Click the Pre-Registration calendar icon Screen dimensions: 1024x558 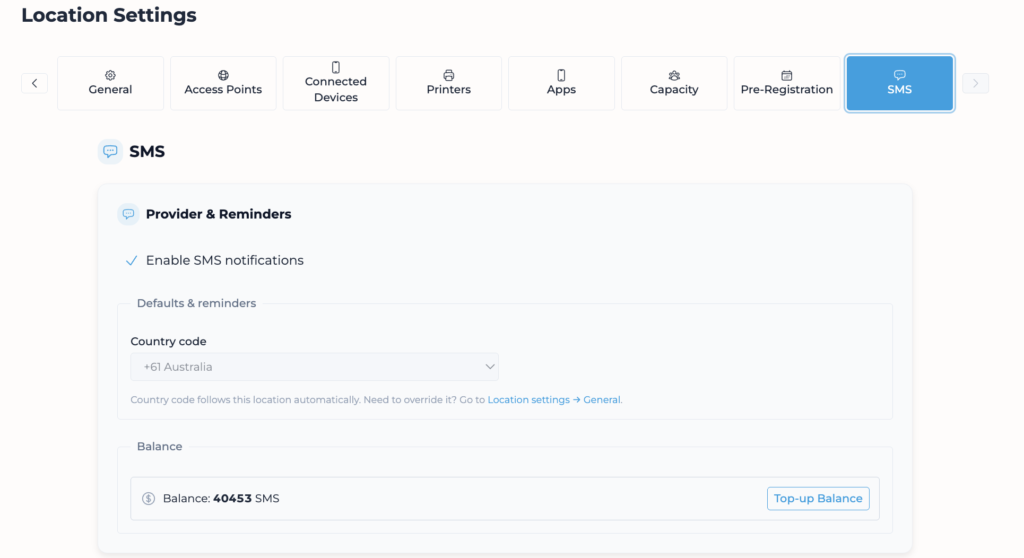pos(787,75)
